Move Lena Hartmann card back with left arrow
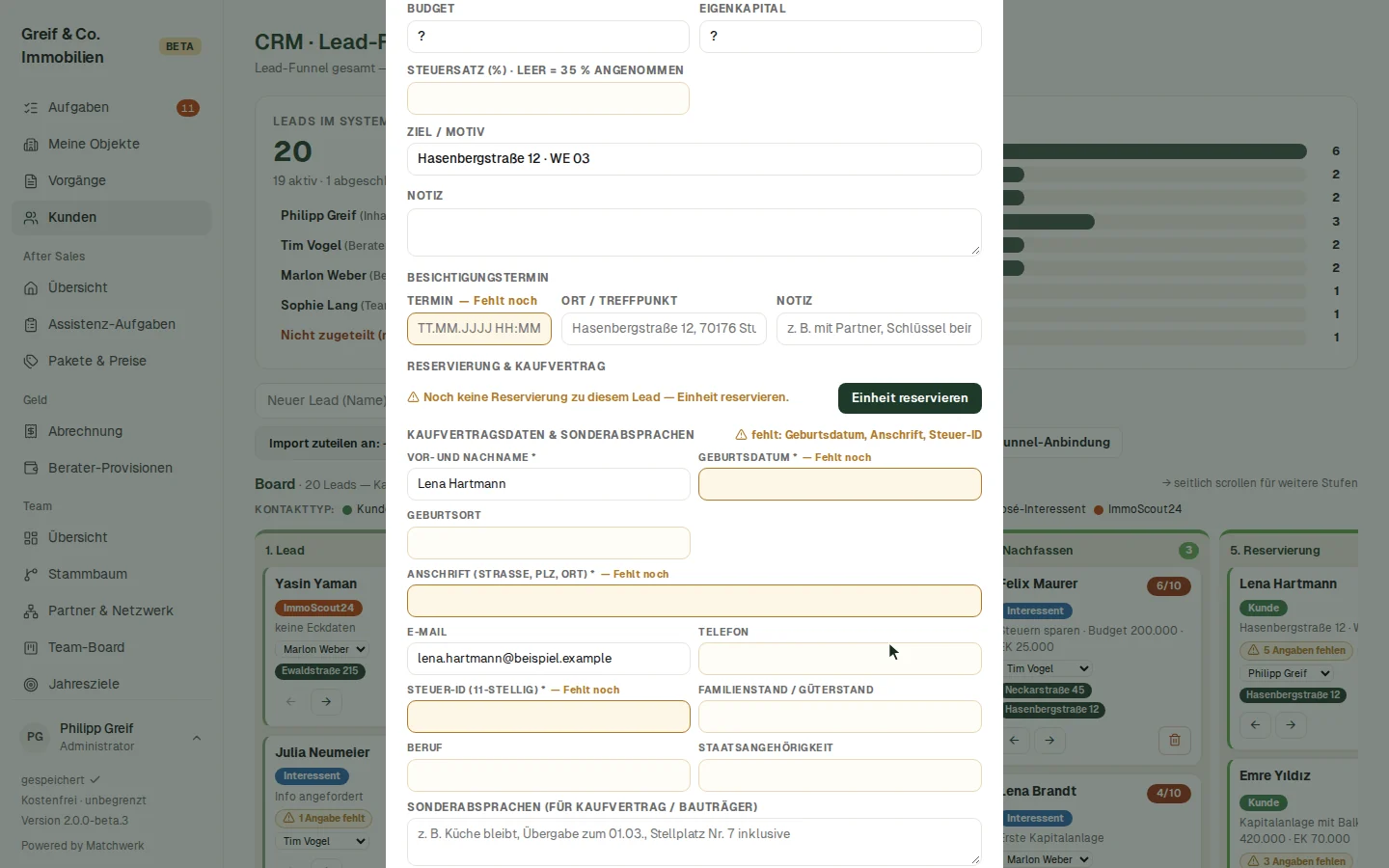 coord(1255,724)
